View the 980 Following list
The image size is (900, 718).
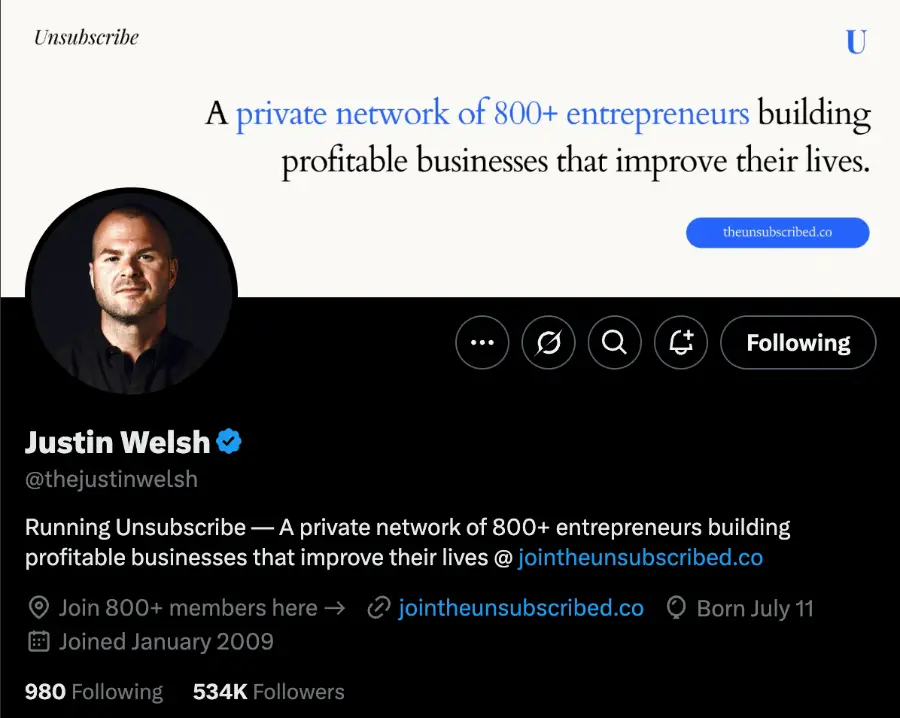(x=93, y=691)
